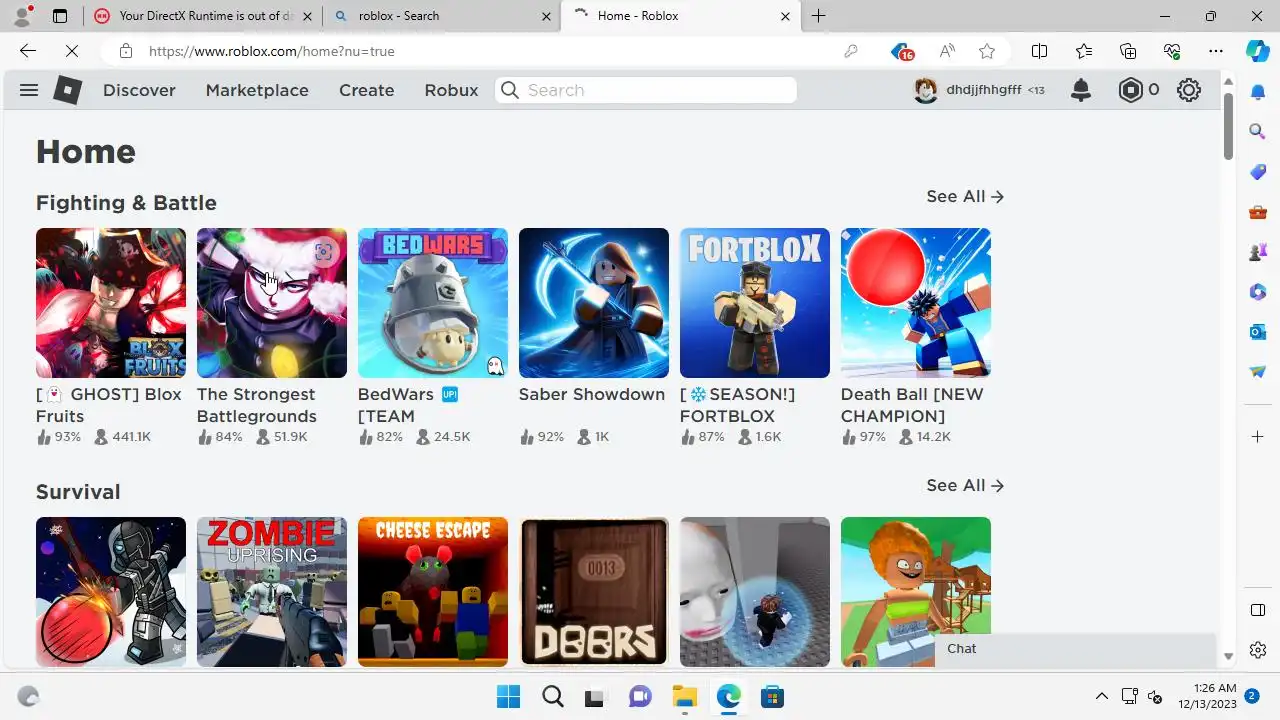The image size is (1280, 720).
Task: Open the split screen icon
Action: (1040, 51)
